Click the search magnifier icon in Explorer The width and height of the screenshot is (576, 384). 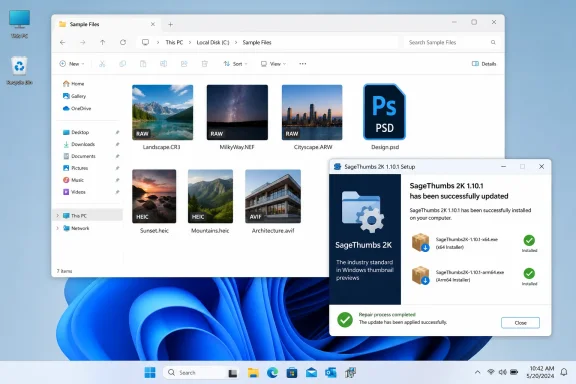click(493, 43)
